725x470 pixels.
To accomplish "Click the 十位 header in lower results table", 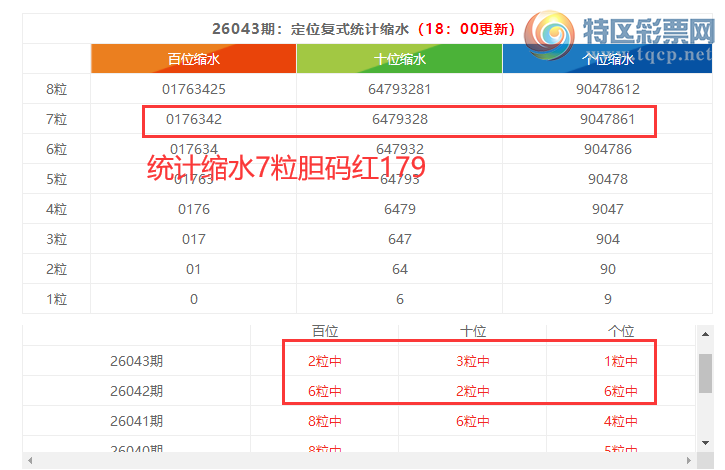I will [473, 331].
